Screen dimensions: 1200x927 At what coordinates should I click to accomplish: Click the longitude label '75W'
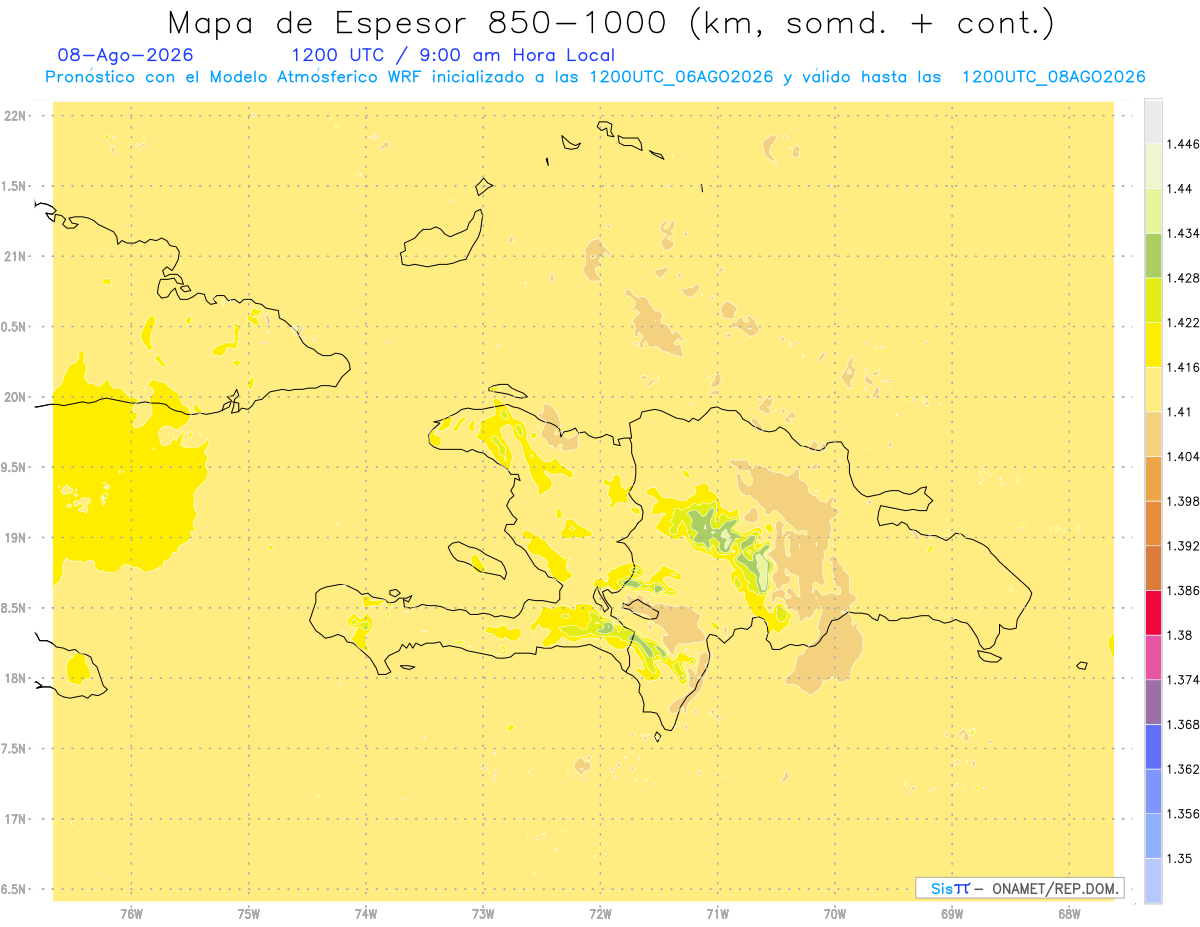coord(249,913)
